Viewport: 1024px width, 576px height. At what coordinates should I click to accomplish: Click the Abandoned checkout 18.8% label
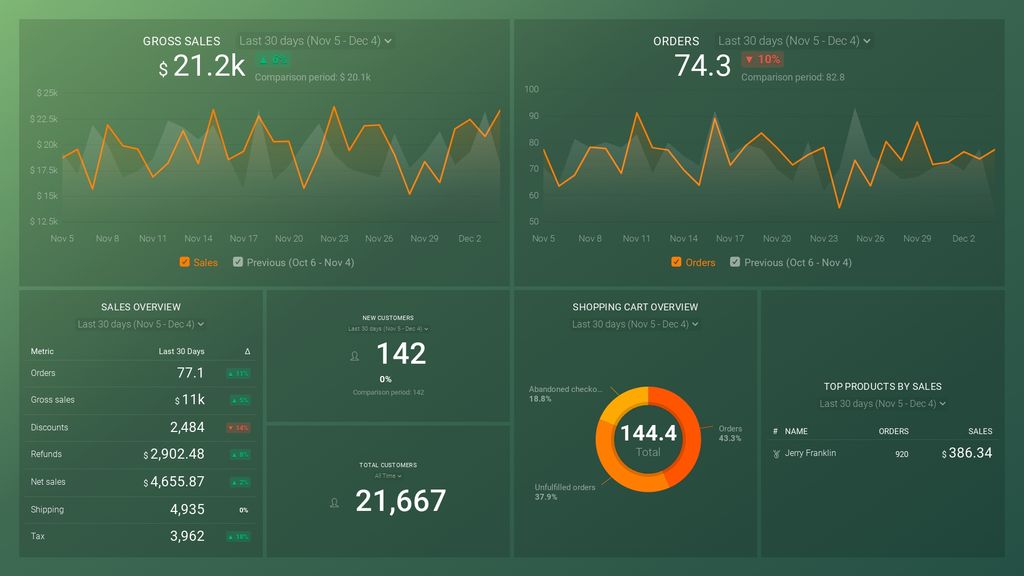[566, 394]
